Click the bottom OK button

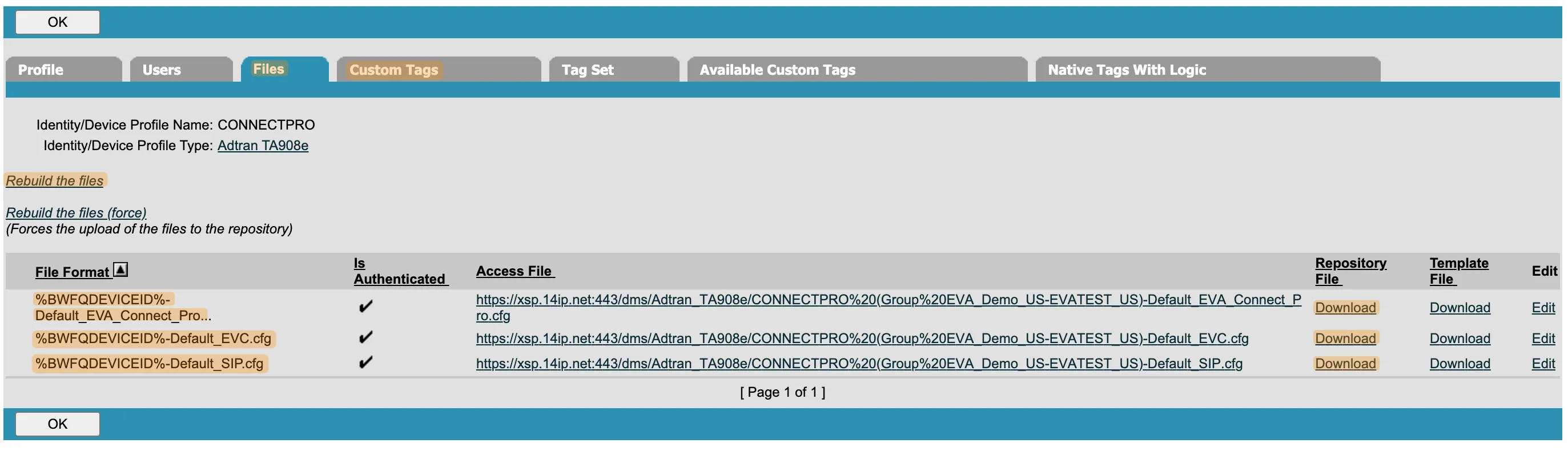(57, 424)
